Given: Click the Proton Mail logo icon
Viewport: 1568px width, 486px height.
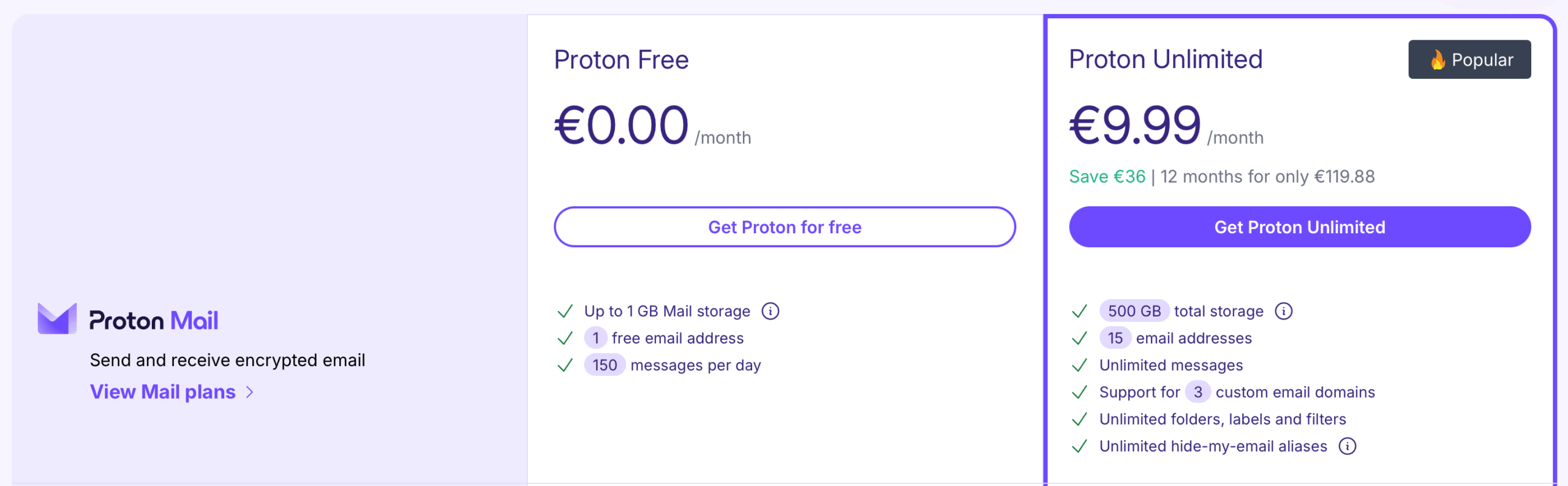Looking at the screenshot, I should pyautogui.click(x=57, y=317).
